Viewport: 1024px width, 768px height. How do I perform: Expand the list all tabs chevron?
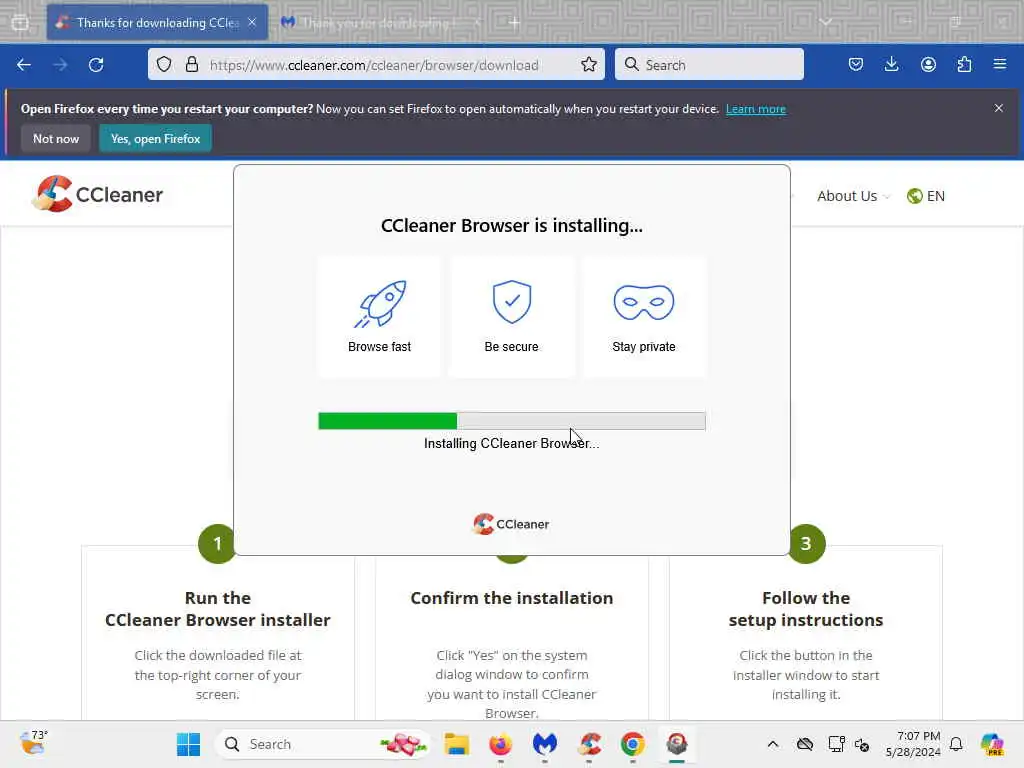(x=826, y=22)
